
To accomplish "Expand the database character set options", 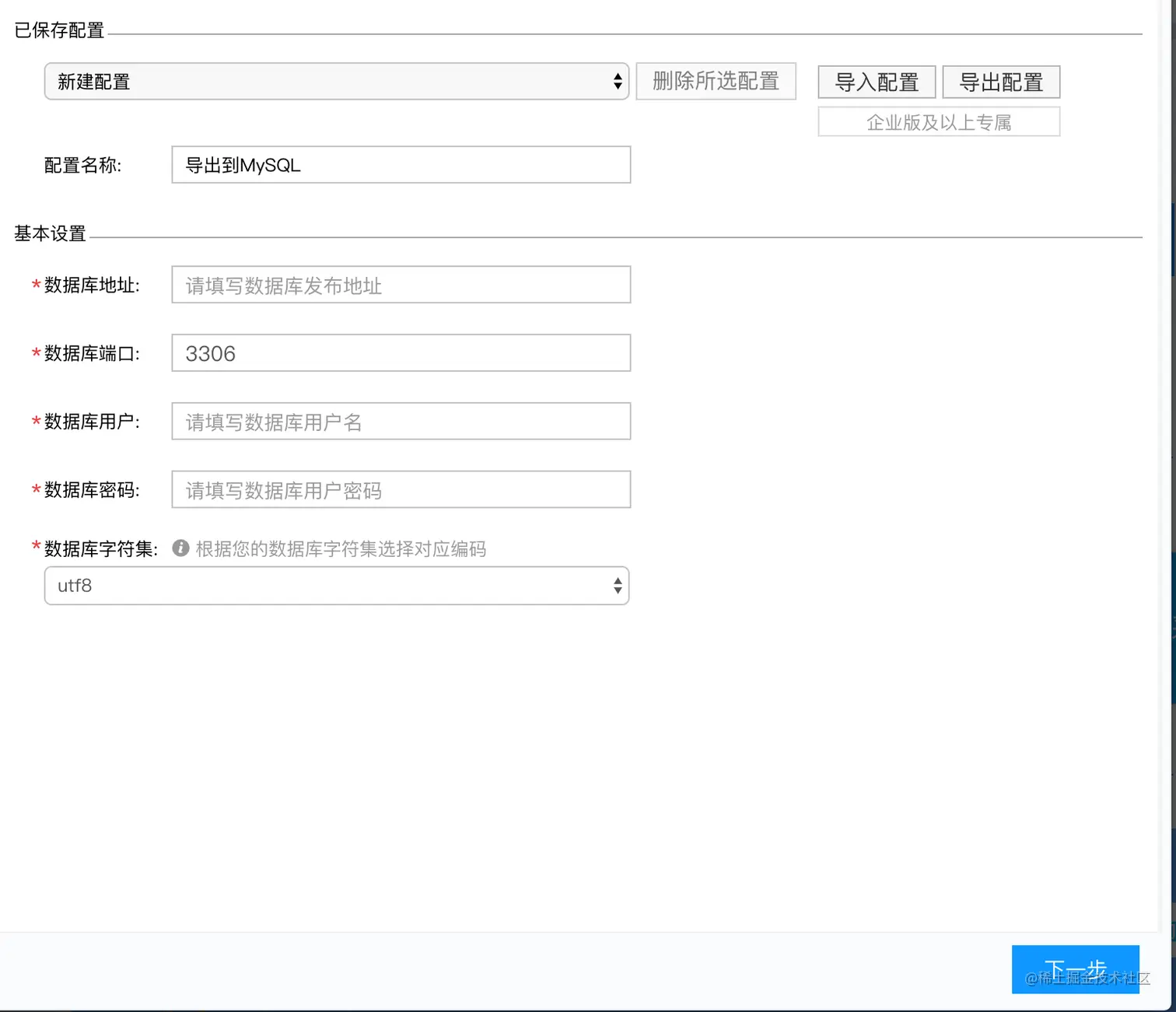I will [x=334, y=586].
